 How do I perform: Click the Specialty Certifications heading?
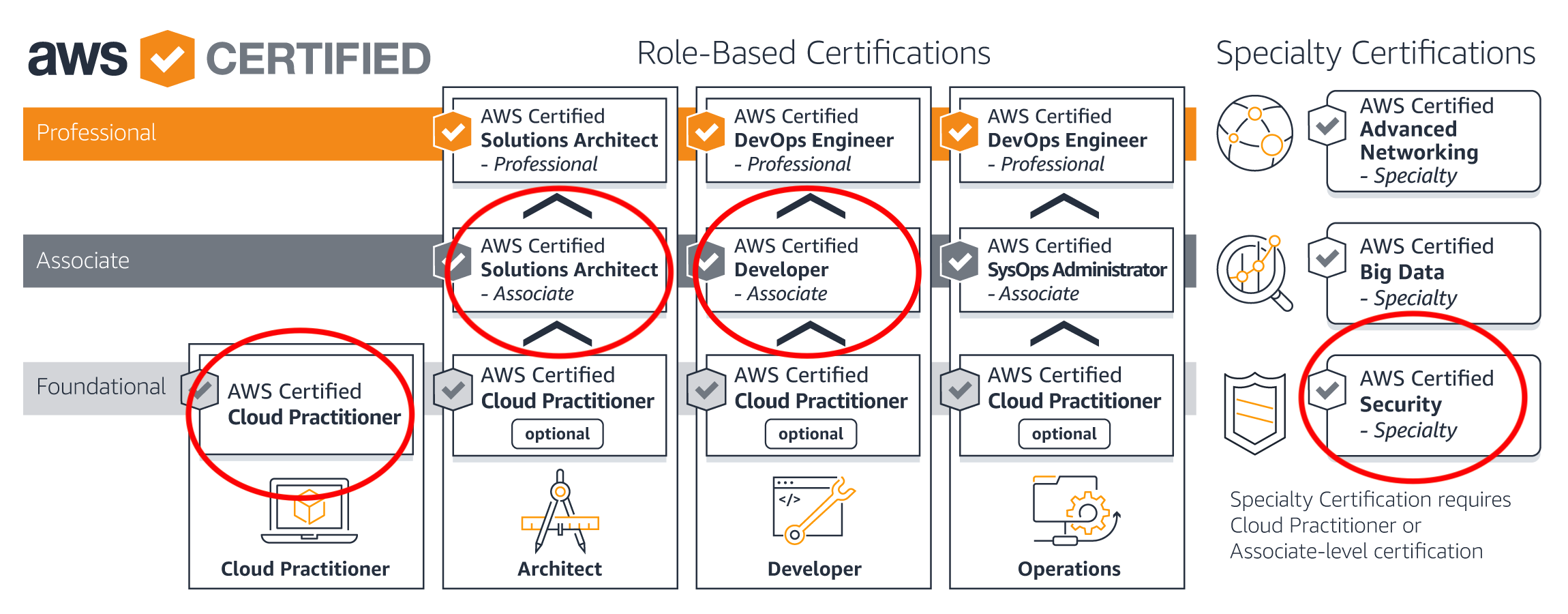1376,55
